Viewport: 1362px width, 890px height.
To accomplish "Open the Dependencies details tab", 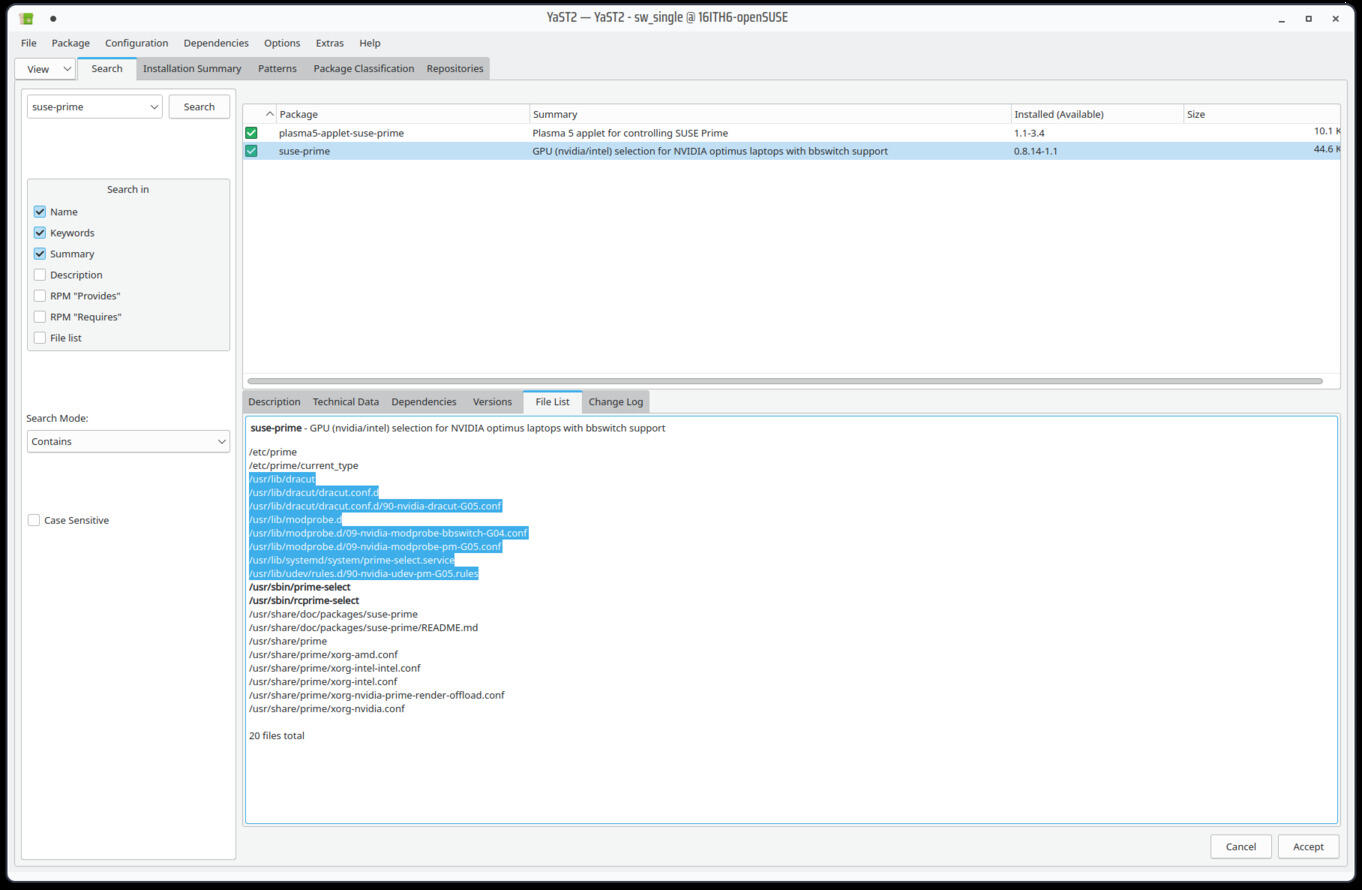I will coord(424,402).
